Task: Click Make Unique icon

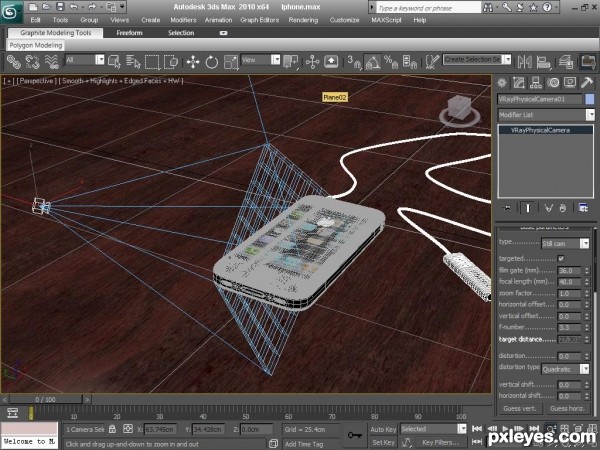Action: 548,208
